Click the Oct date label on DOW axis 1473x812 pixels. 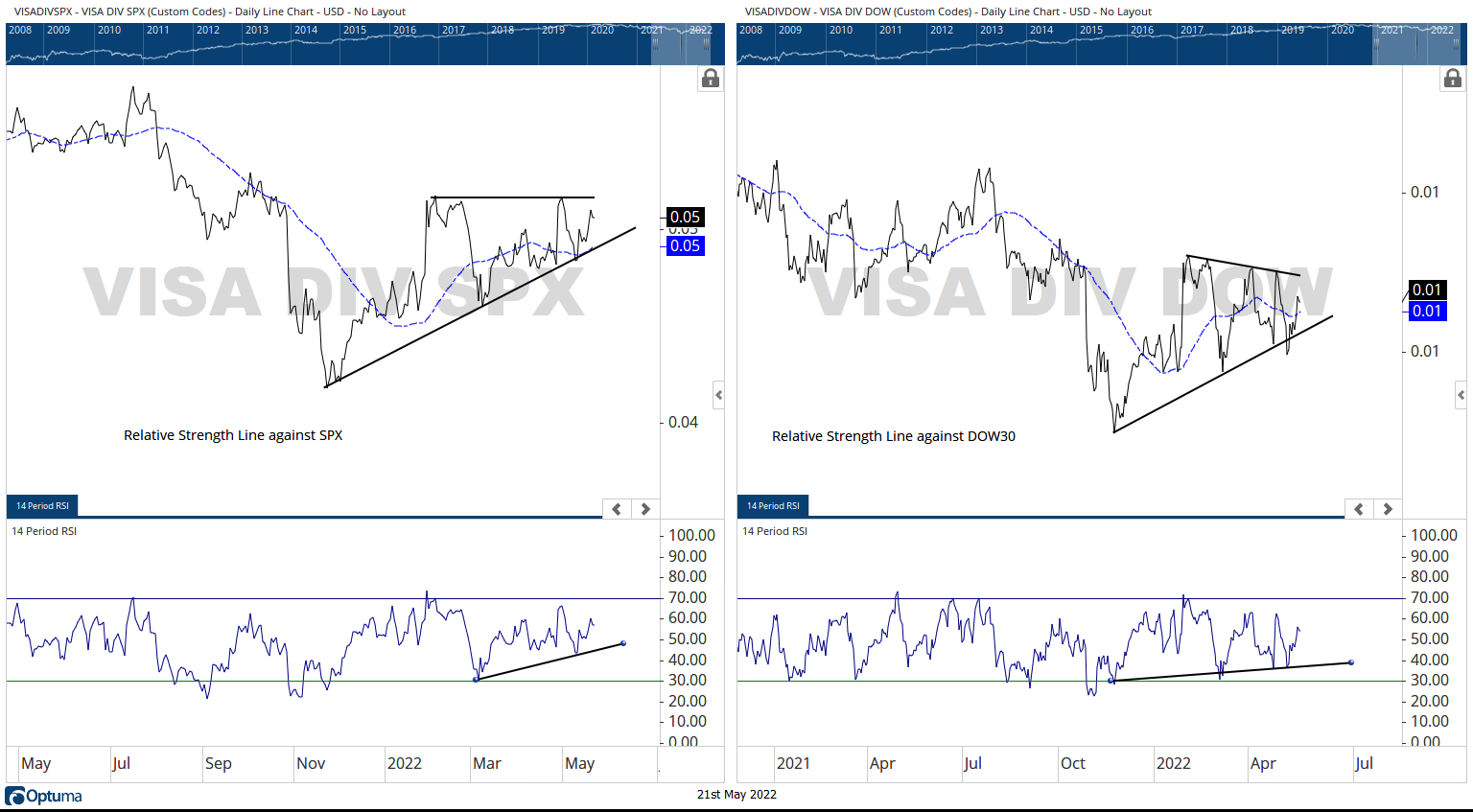click(1073, 763)
